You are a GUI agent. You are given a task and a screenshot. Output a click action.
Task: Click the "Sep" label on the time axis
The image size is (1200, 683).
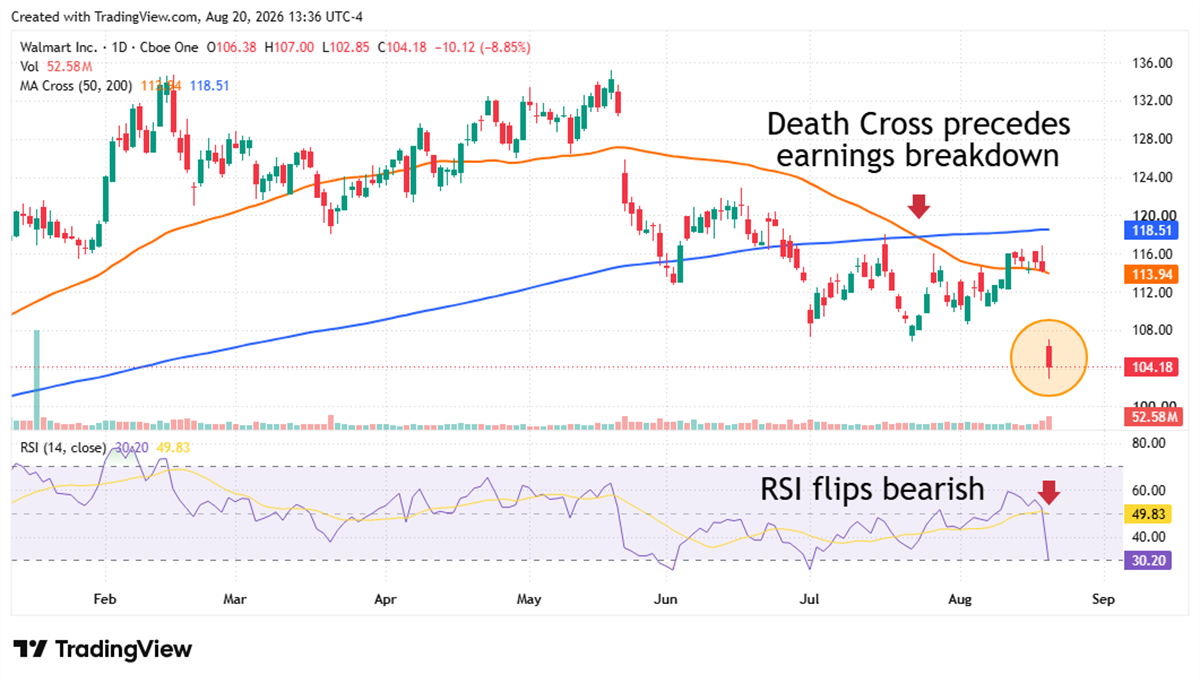1104,599
